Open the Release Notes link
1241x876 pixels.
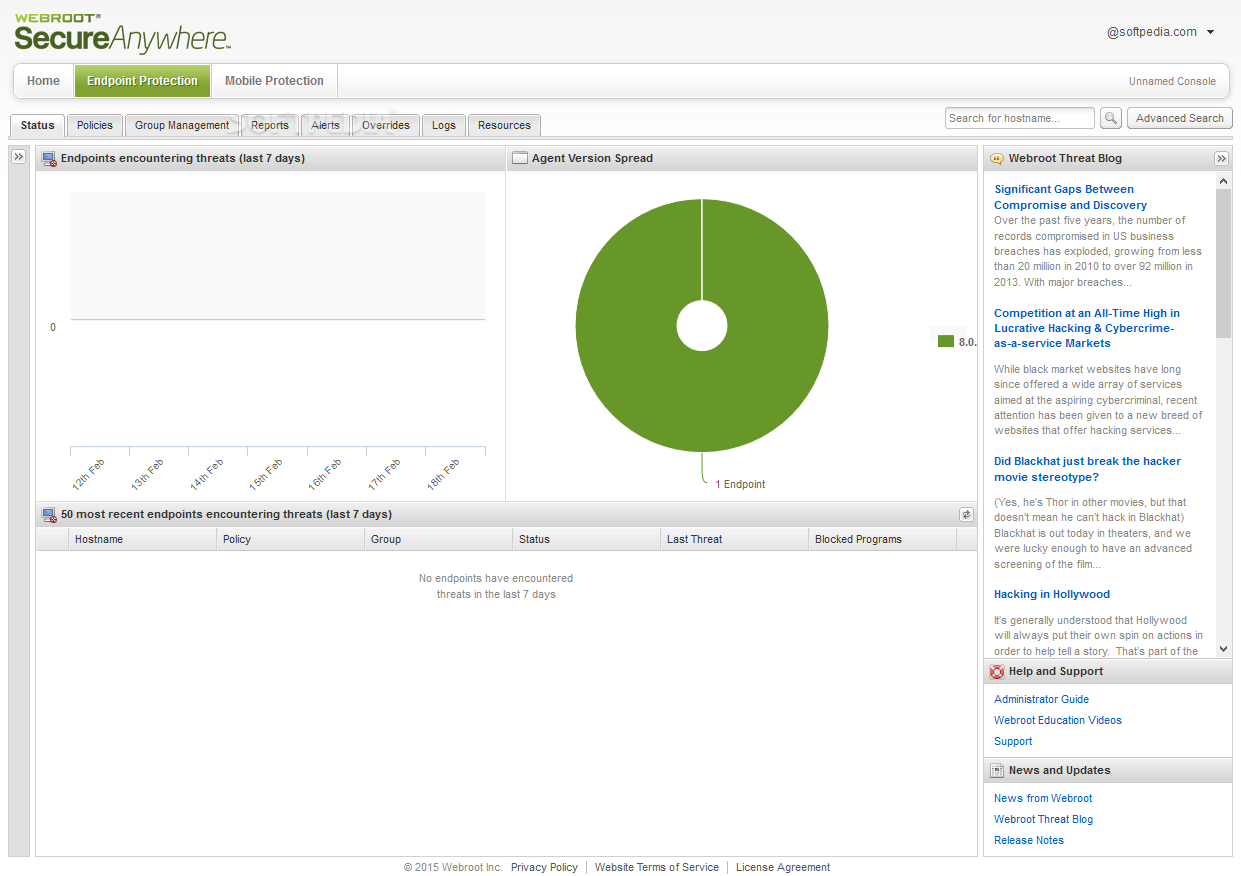tap(1029, 840)
